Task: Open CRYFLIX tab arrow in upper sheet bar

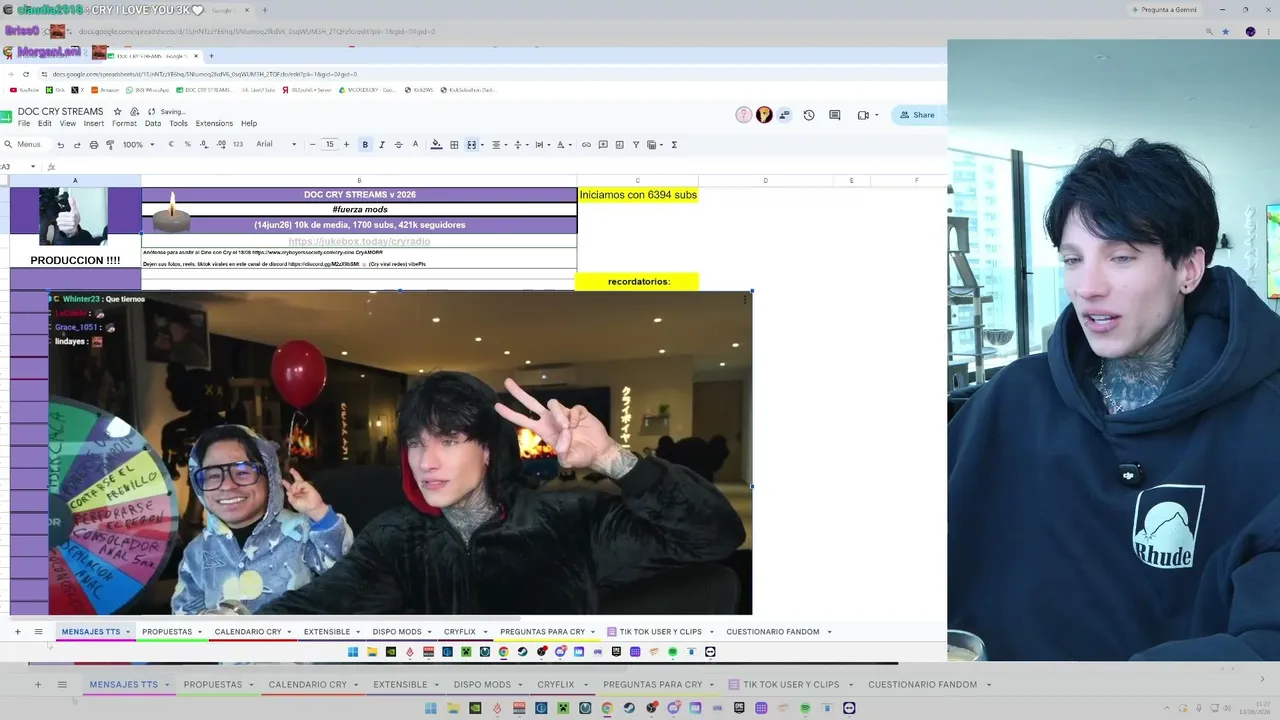Action: 485,632
